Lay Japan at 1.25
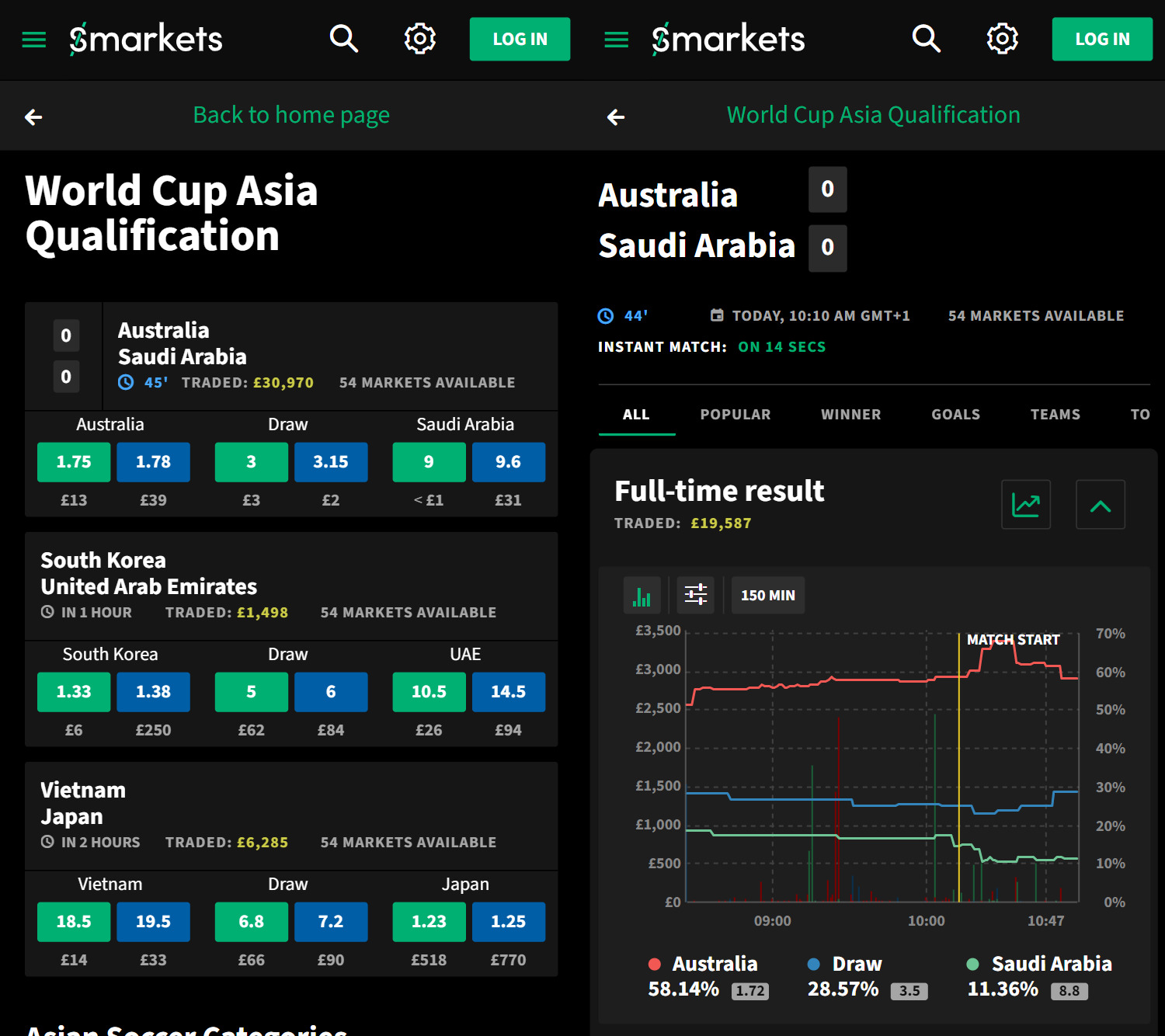The width and height of the screenshot is (1165, 1036). pos(509,922)
